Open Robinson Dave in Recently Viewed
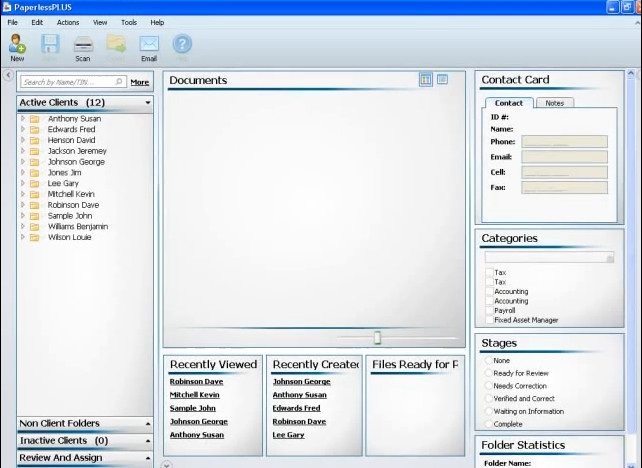 pyautogui.click(x=197, y=381)
